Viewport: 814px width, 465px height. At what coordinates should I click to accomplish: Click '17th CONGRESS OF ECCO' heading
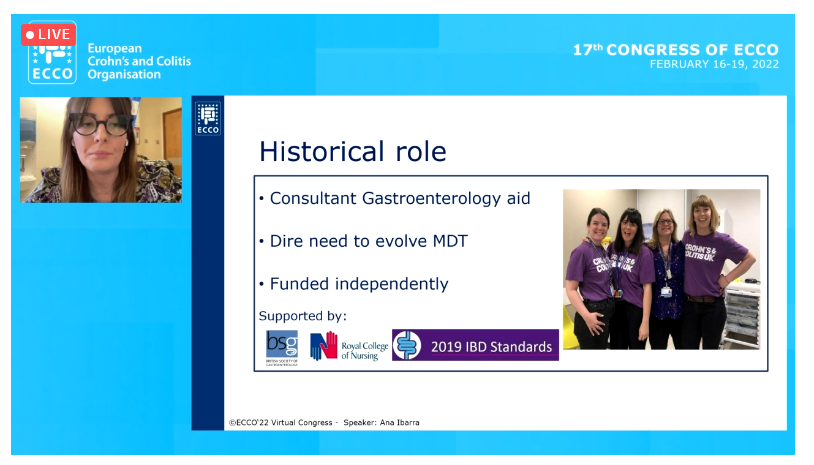coord(675,50)
